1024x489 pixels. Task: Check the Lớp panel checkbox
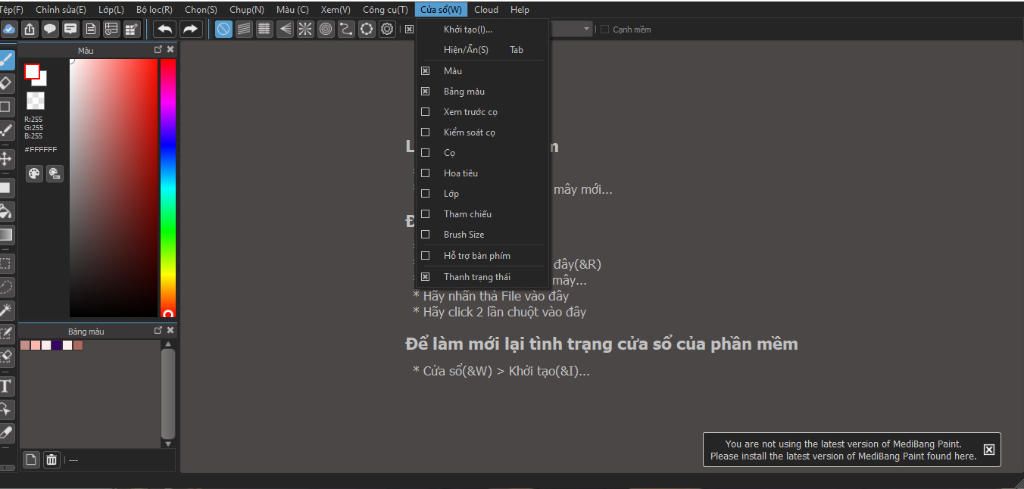click(425, 193)
